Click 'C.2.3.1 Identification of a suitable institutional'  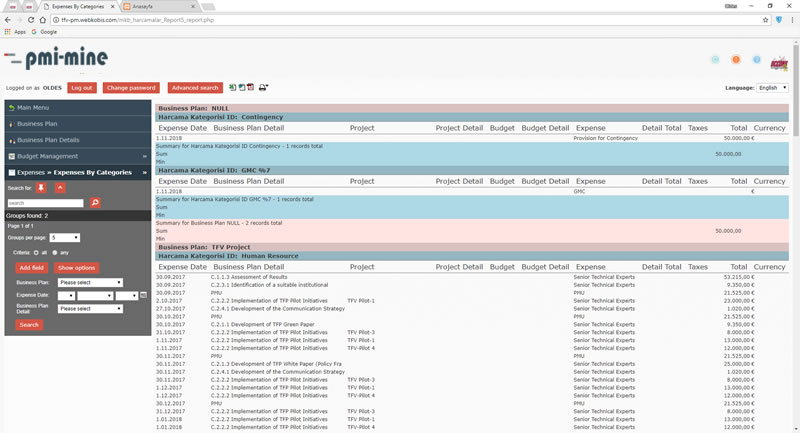point(269,285)
